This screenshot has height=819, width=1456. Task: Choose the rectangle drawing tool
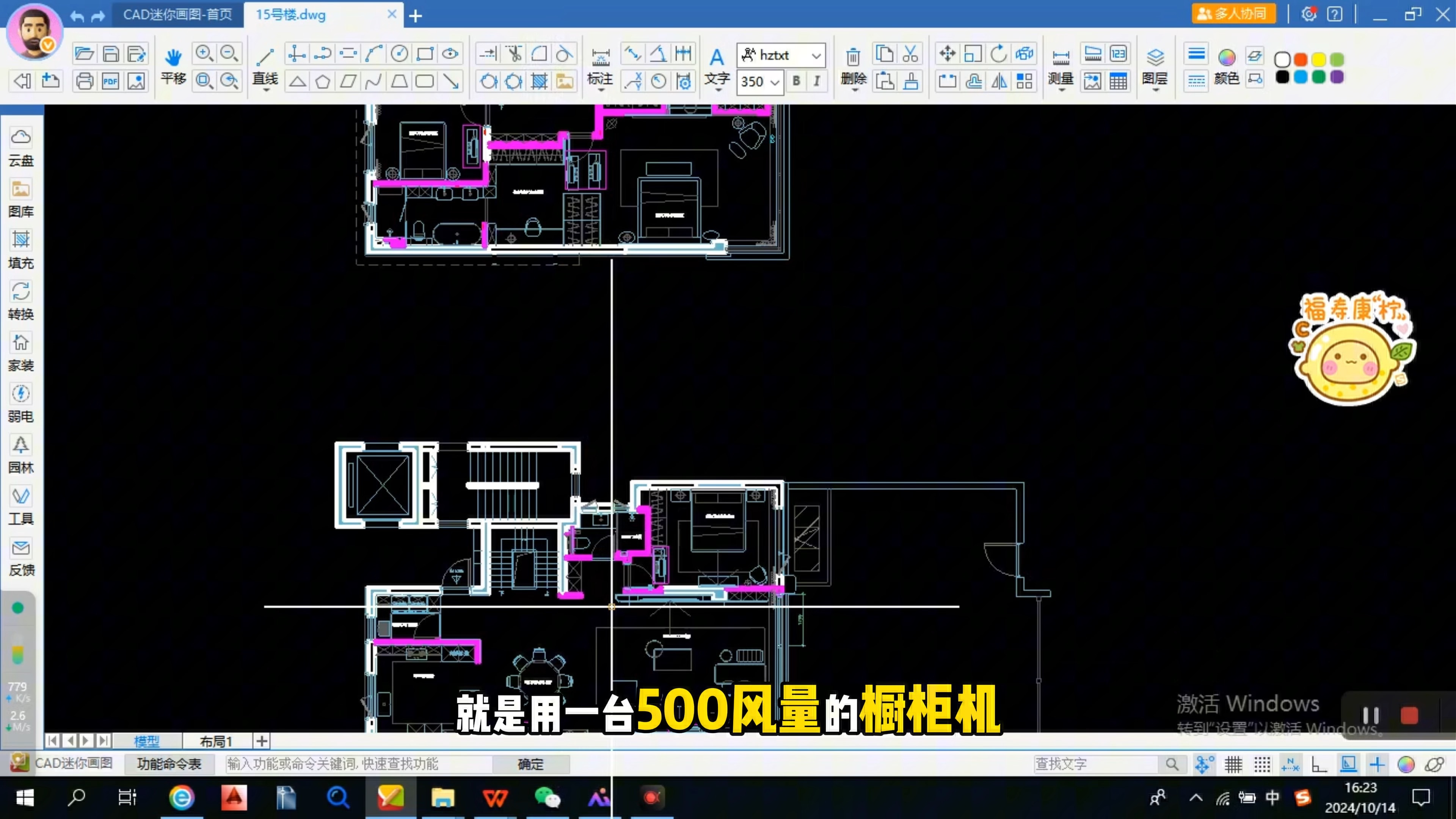[x=425, y=54]
